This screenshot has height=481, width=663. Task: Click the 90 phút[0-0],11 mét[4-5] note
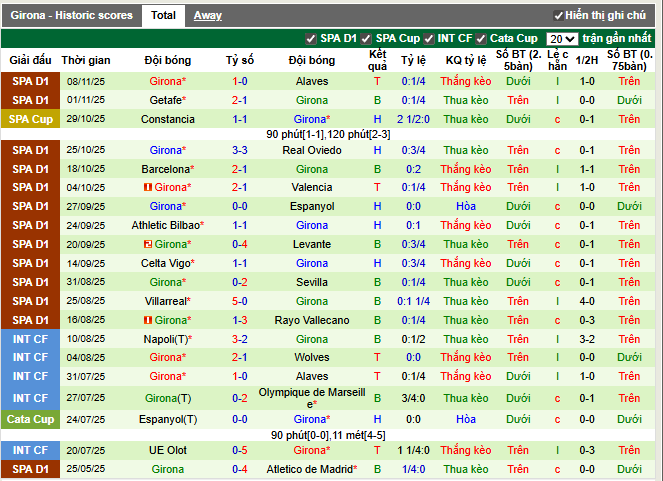point(328,435)
